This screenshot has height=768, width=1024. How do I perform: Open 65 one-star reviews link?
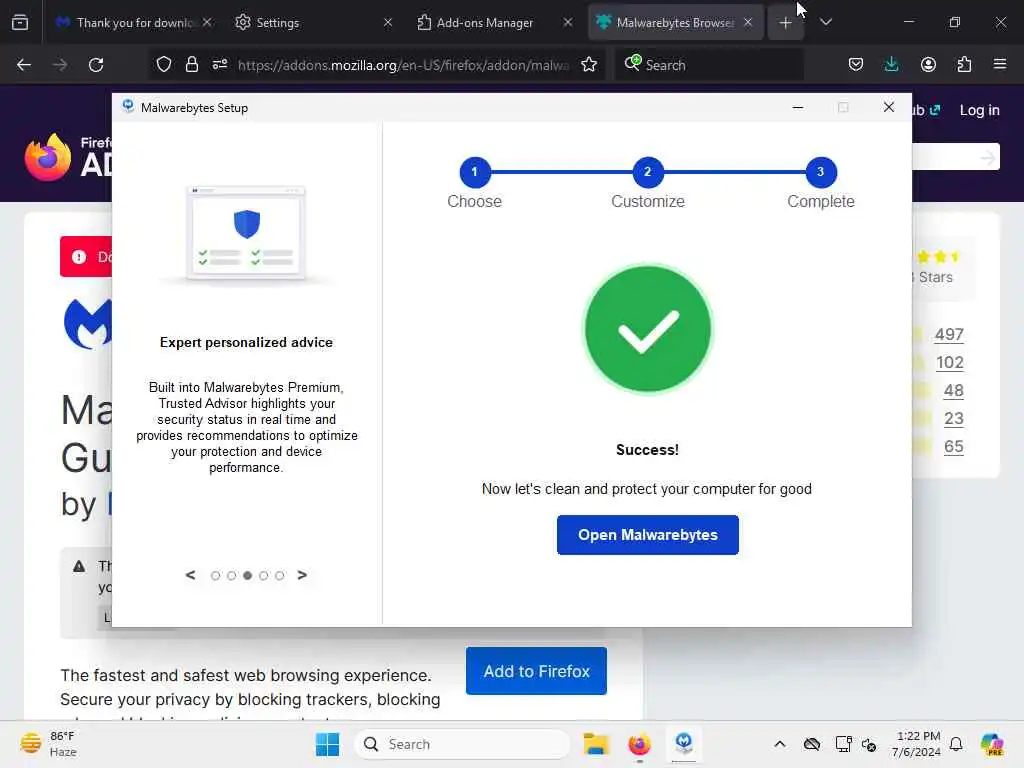953,447
